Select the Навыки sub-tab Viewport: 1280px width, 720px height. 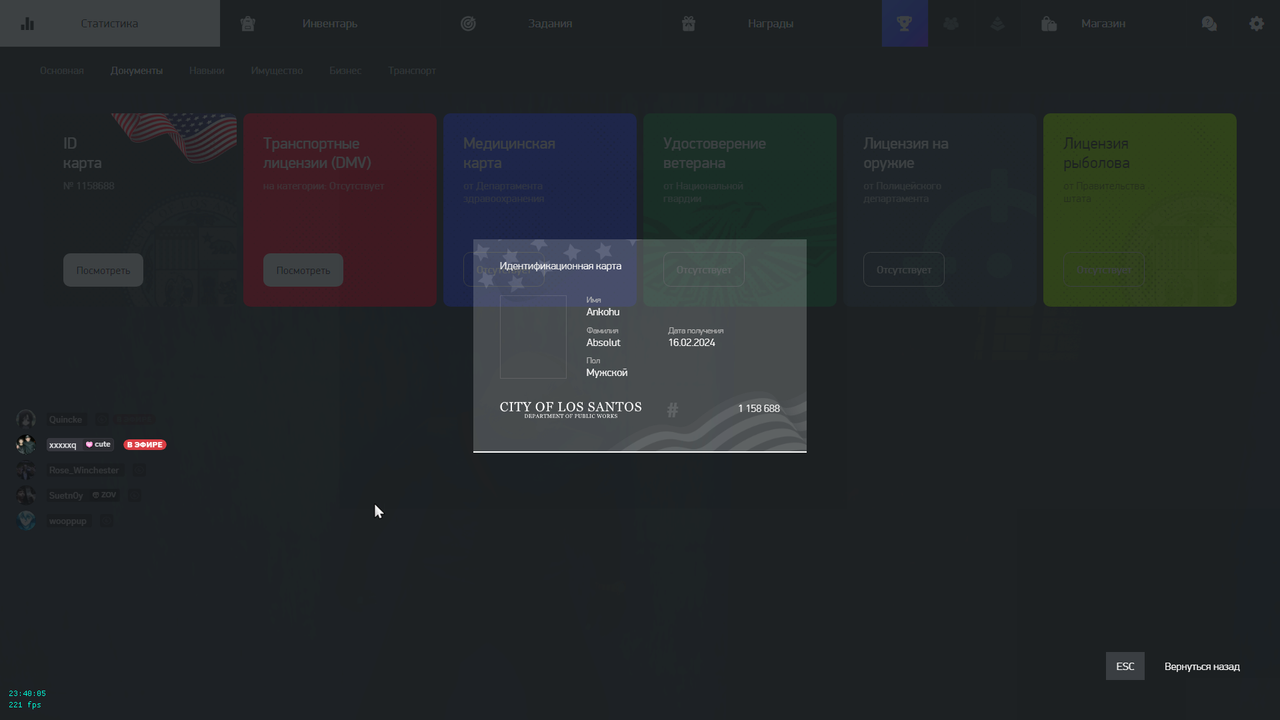pyautogui.click(x=207, y=71)
